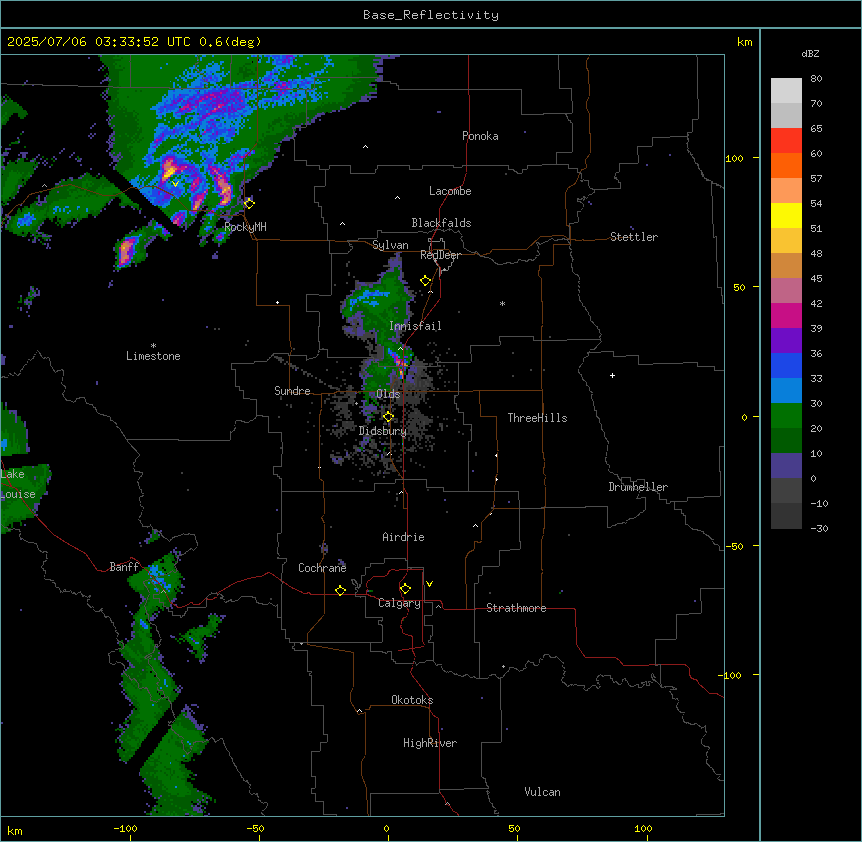Click the Stettler city label
The image size is (862, 842).
(x=634, y=237)
